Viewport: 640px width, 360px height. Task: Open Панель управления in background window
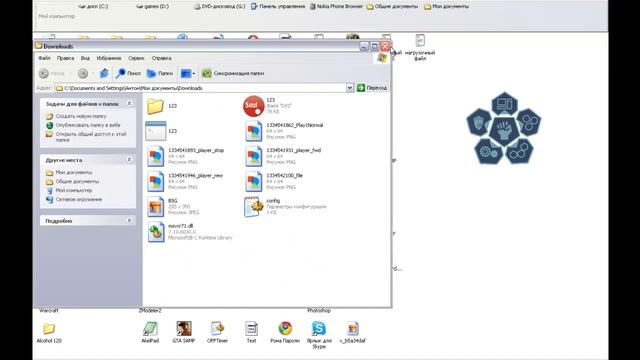[x=278, y=7]
